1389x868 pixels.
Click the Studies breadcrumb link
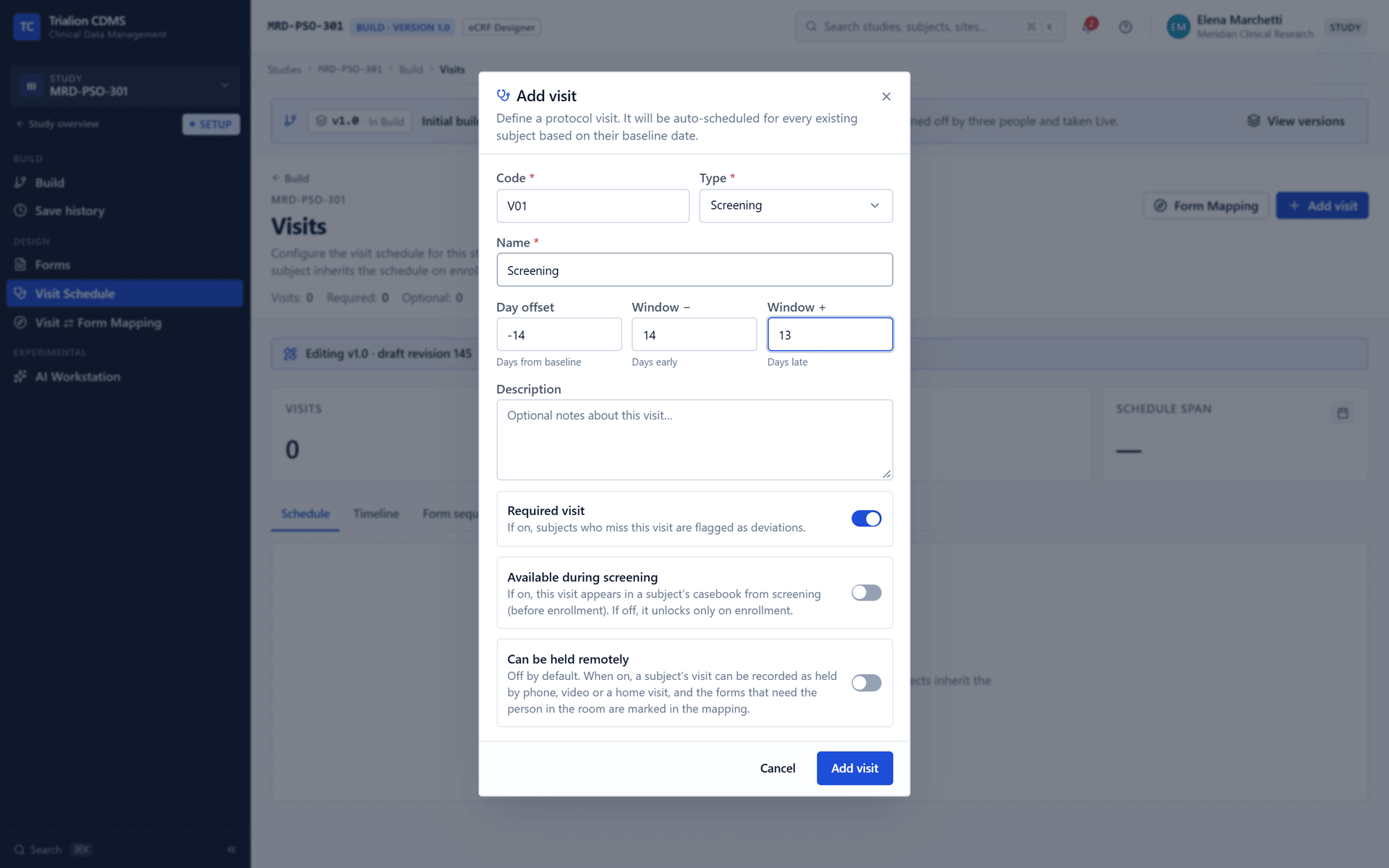coord(284,69)
